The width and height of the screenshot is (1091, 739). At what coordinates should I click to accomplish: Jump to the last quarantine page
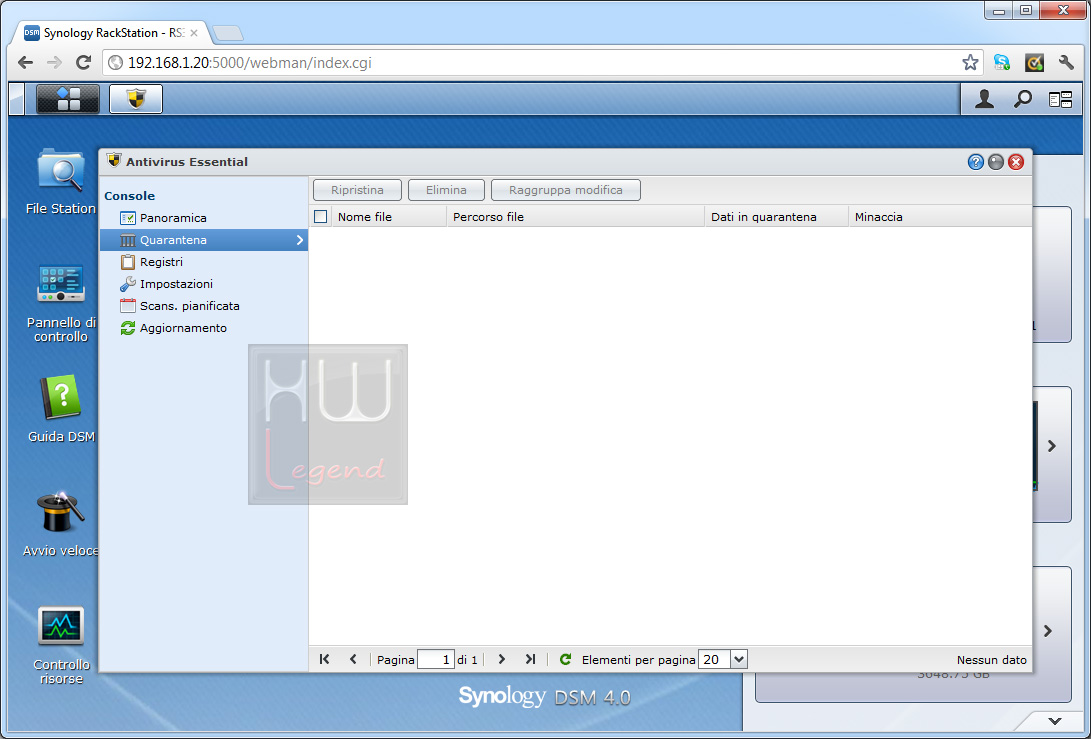530,659
